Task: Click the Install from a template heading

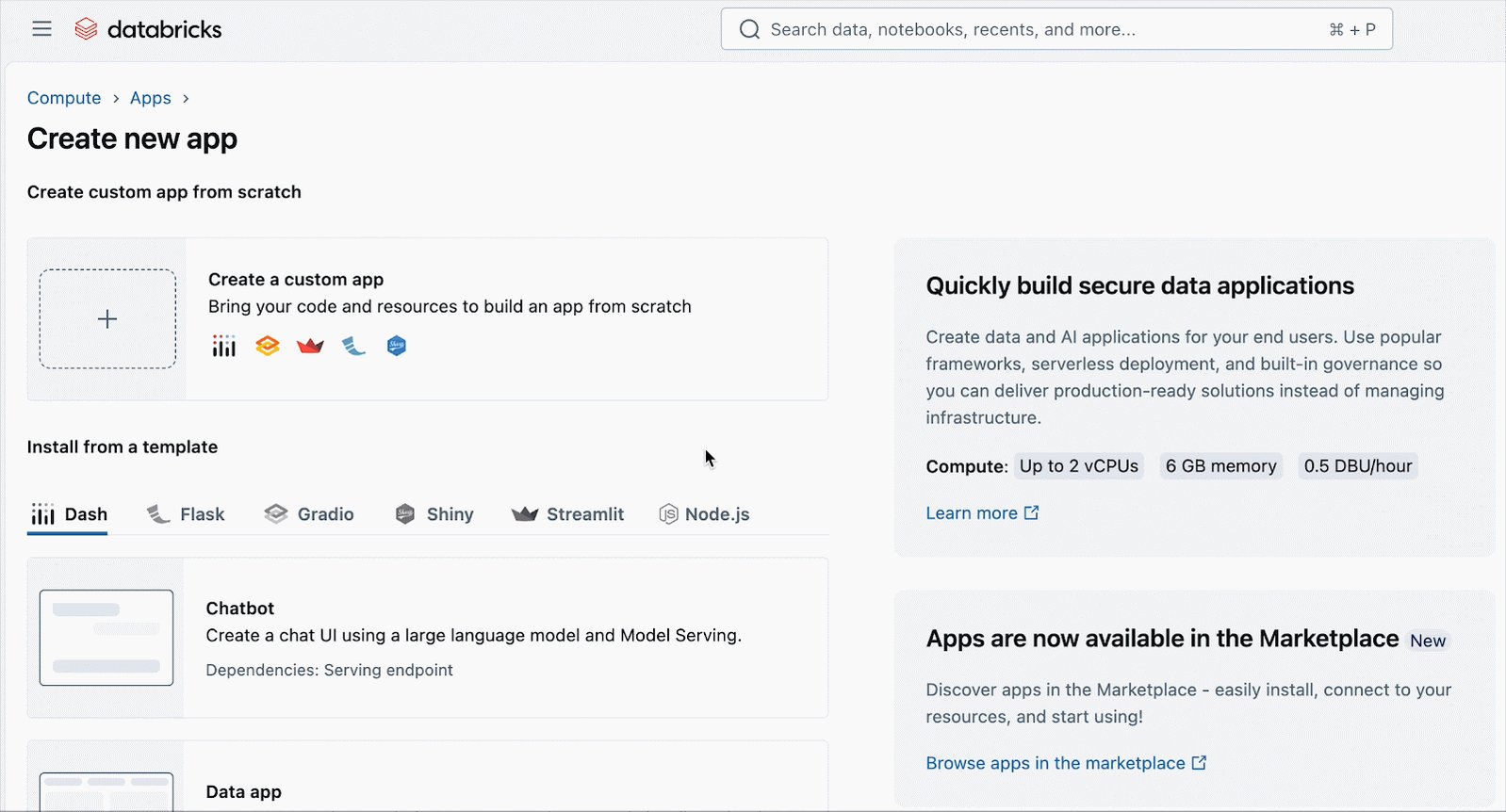Action: coord(123,447)
